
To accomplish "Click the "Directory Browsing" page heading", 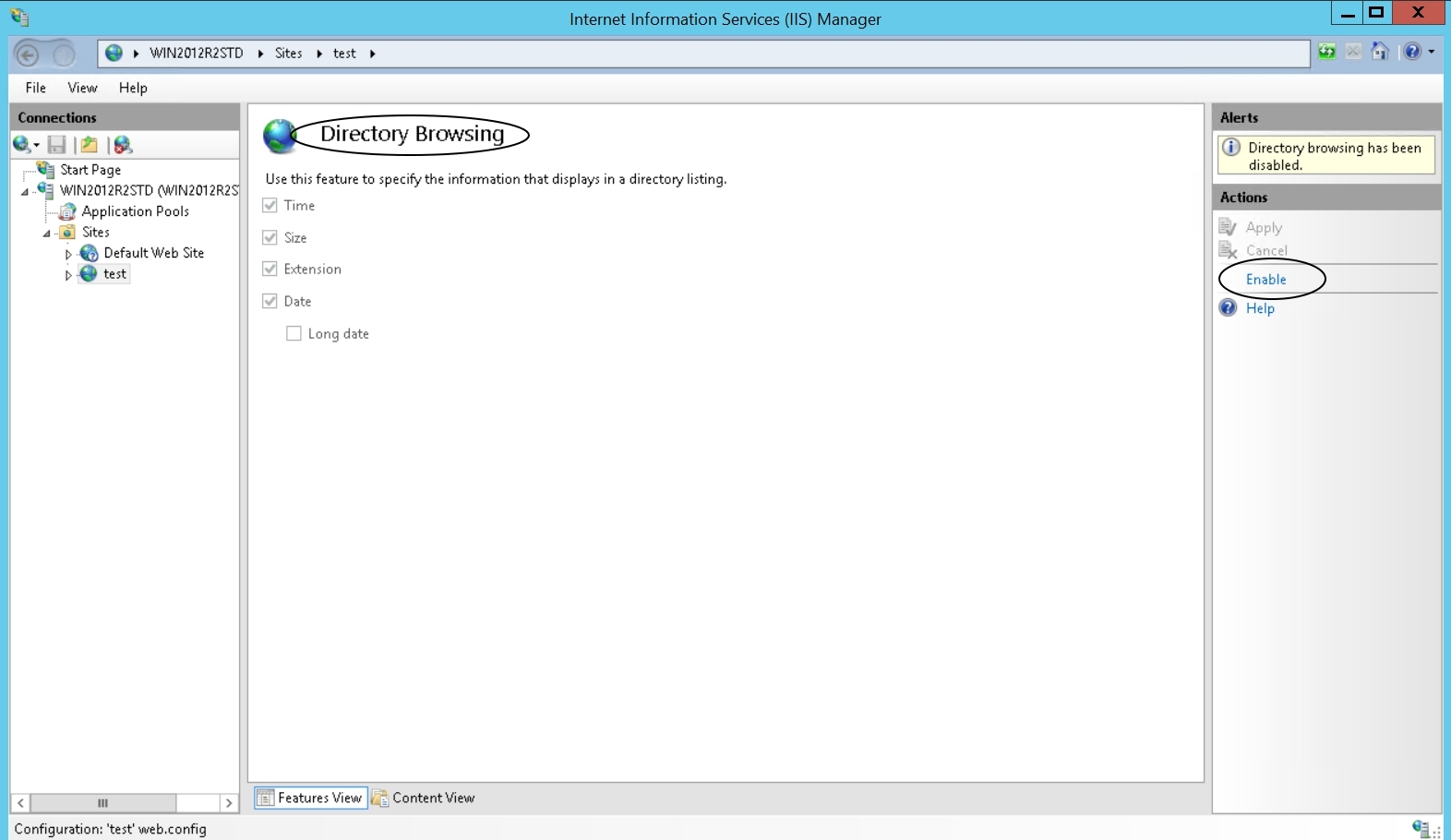I will pos(413,134).
